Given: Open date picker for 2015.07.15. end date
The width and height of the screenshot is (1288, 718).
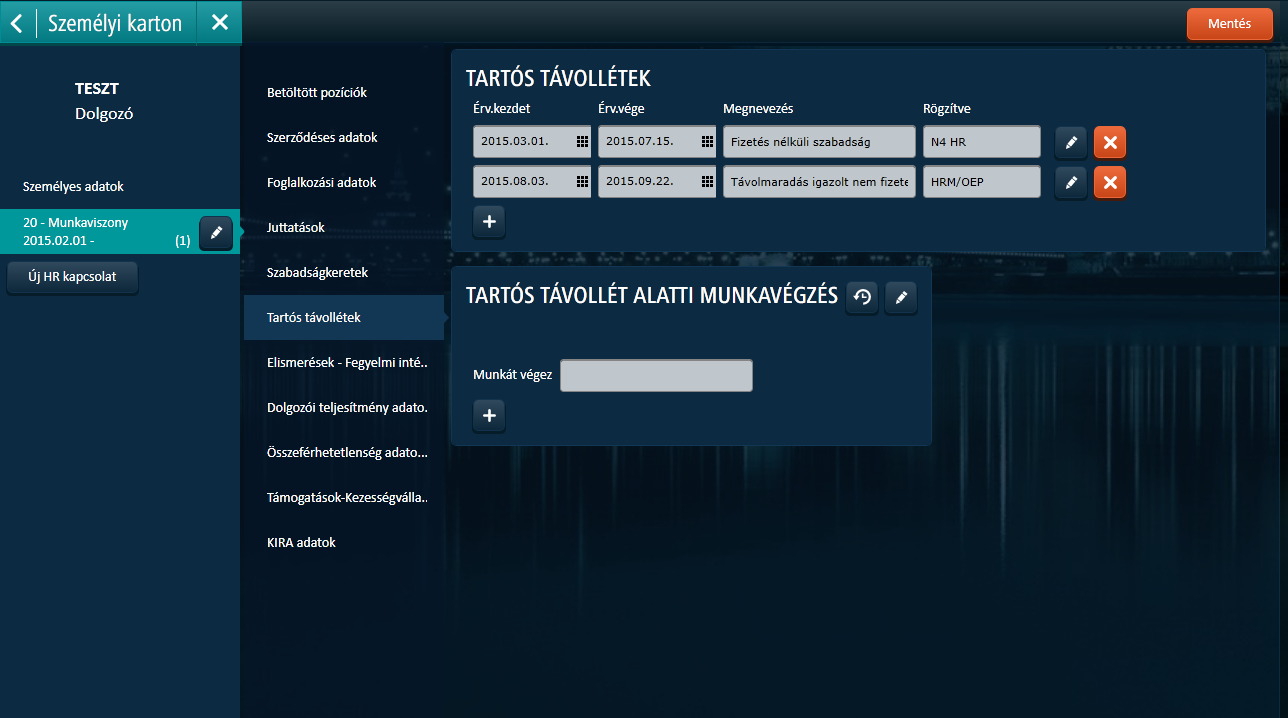Looking at the screenshot, I should pyautogui.click(x=707, y=142).
